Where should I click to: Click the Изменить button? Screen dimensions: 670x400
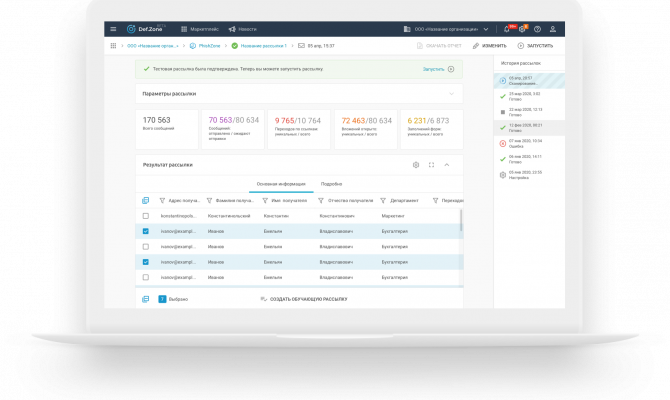pos(490,46)
